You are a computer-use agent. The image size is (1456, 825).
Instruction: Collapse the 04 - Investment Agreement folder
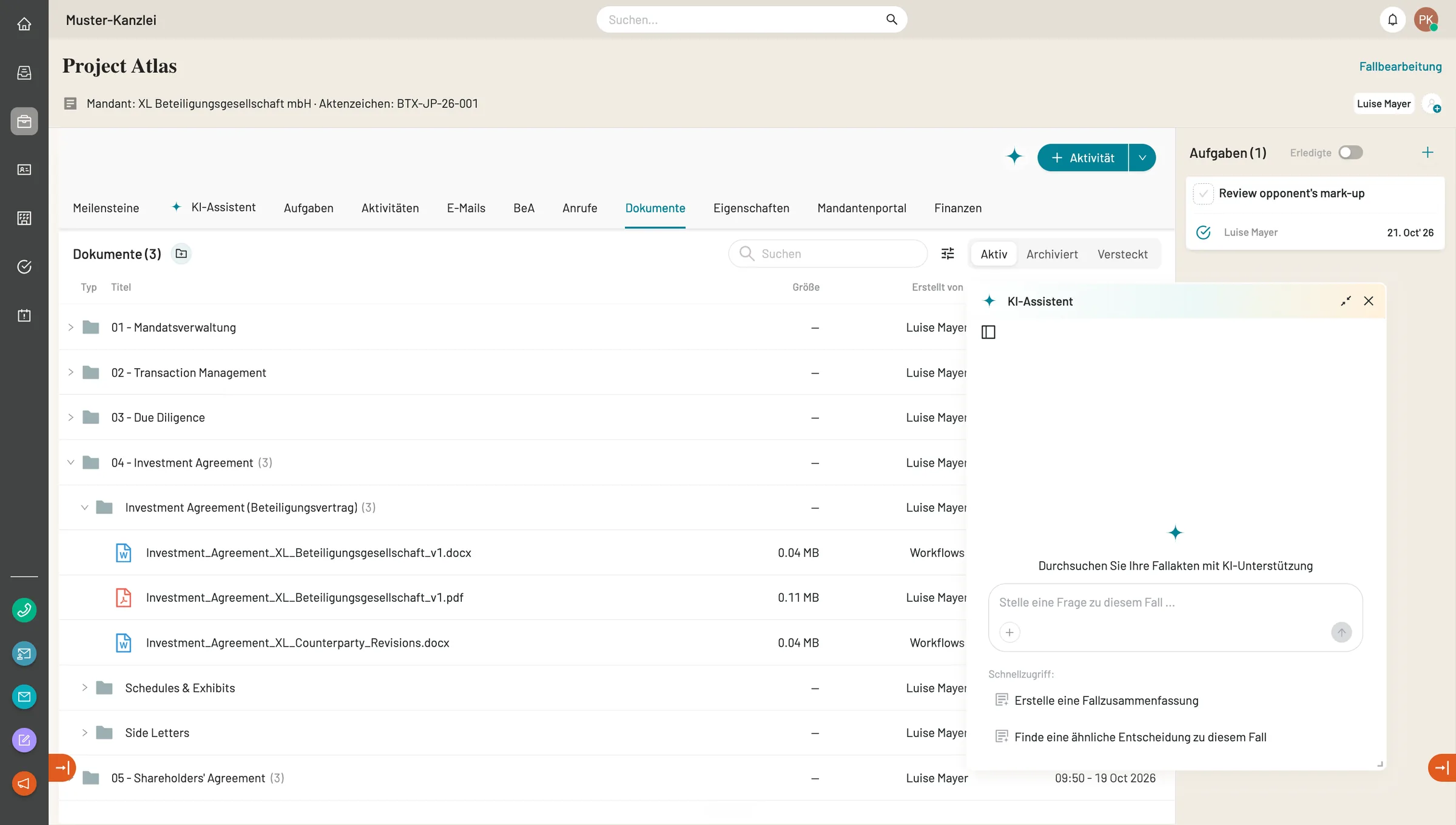pyautogui.click(x=71, y=462)
